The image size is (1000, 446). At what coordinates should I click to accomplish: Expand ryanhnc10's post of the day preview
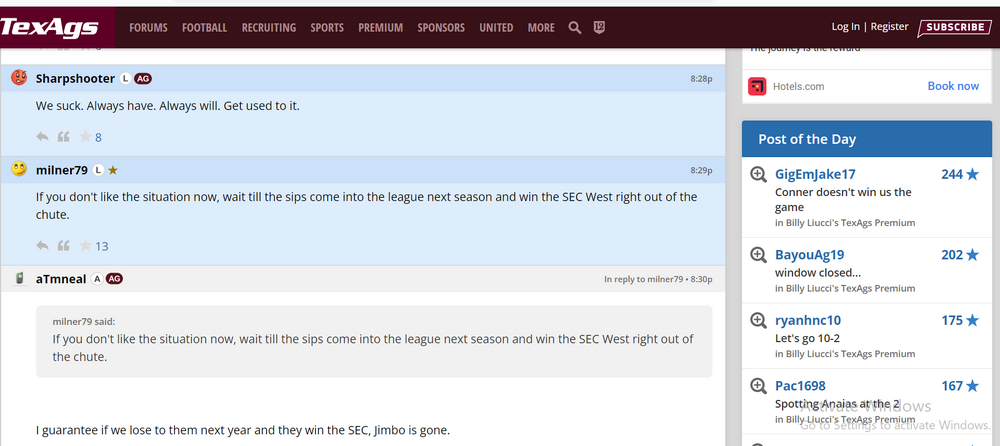pyautogui.click(x=759, y=321)
